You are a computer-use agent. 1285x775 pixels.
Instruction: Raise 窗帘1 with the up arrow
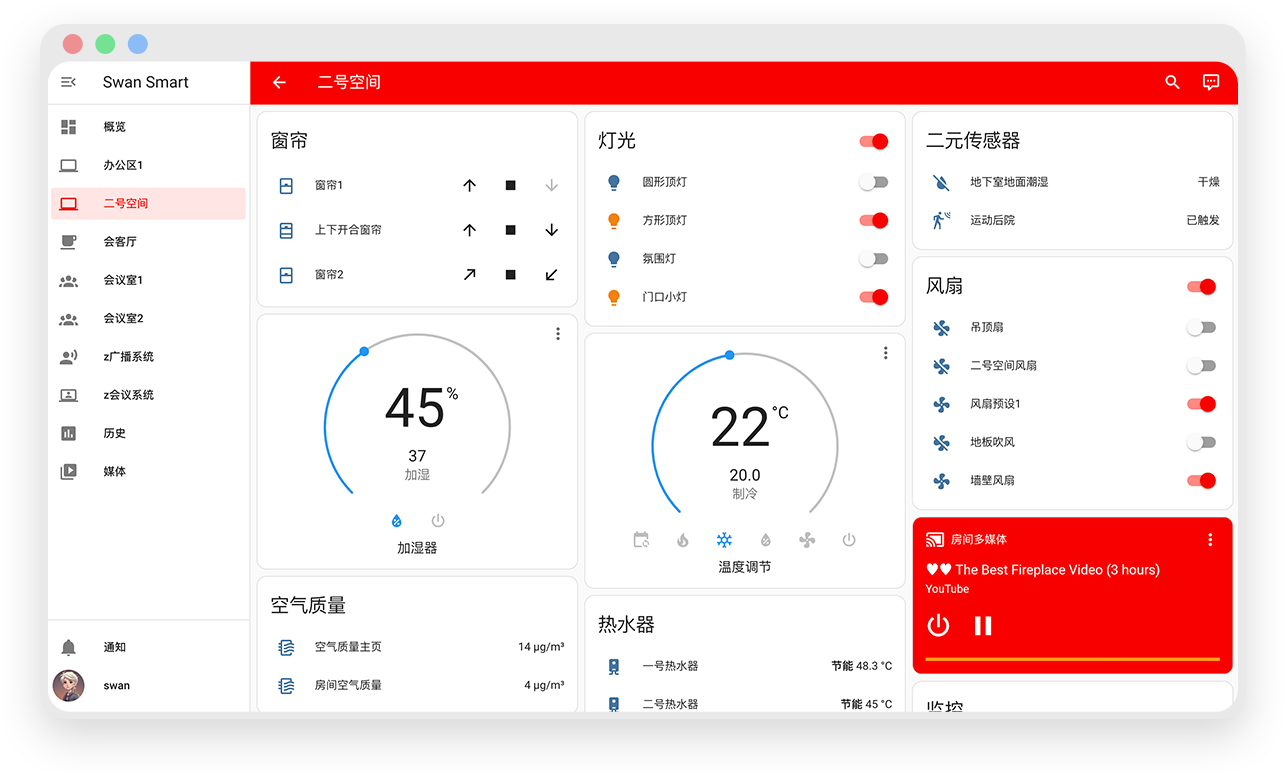[x=469, y=186]
